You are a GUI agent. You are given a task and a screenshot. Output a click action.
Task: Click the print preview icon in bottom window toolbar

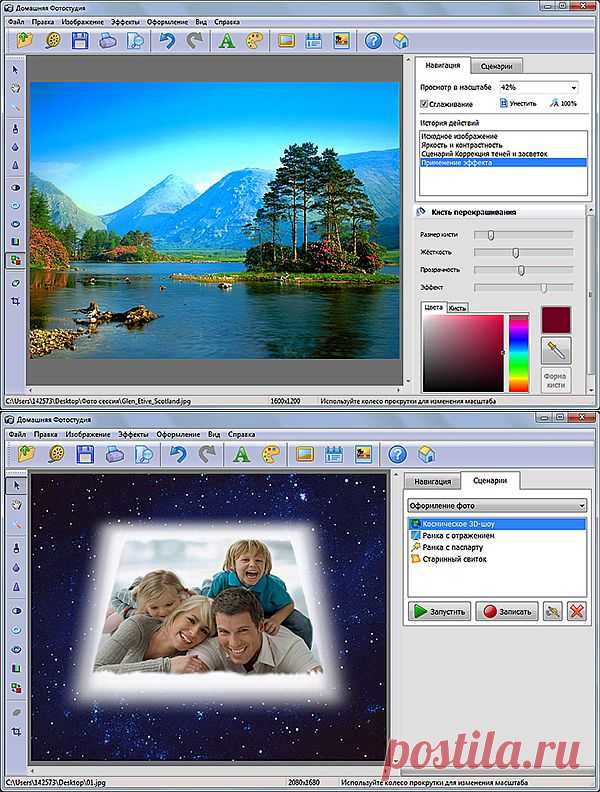tap(144, 454)
